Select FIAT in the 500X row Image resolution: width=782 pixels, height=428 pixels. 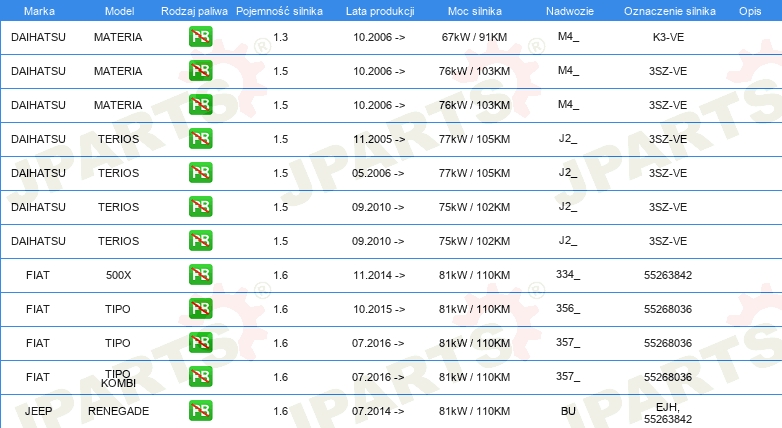tap(38, 275)
